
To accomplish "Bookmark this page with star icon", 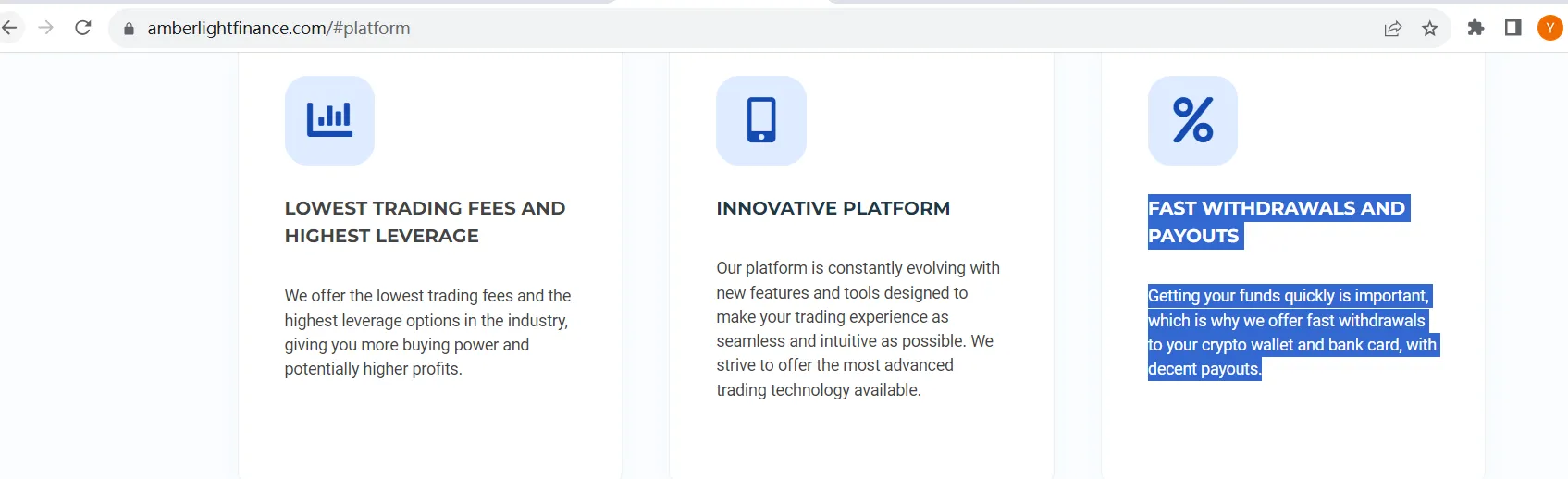I will point(1429,29).
